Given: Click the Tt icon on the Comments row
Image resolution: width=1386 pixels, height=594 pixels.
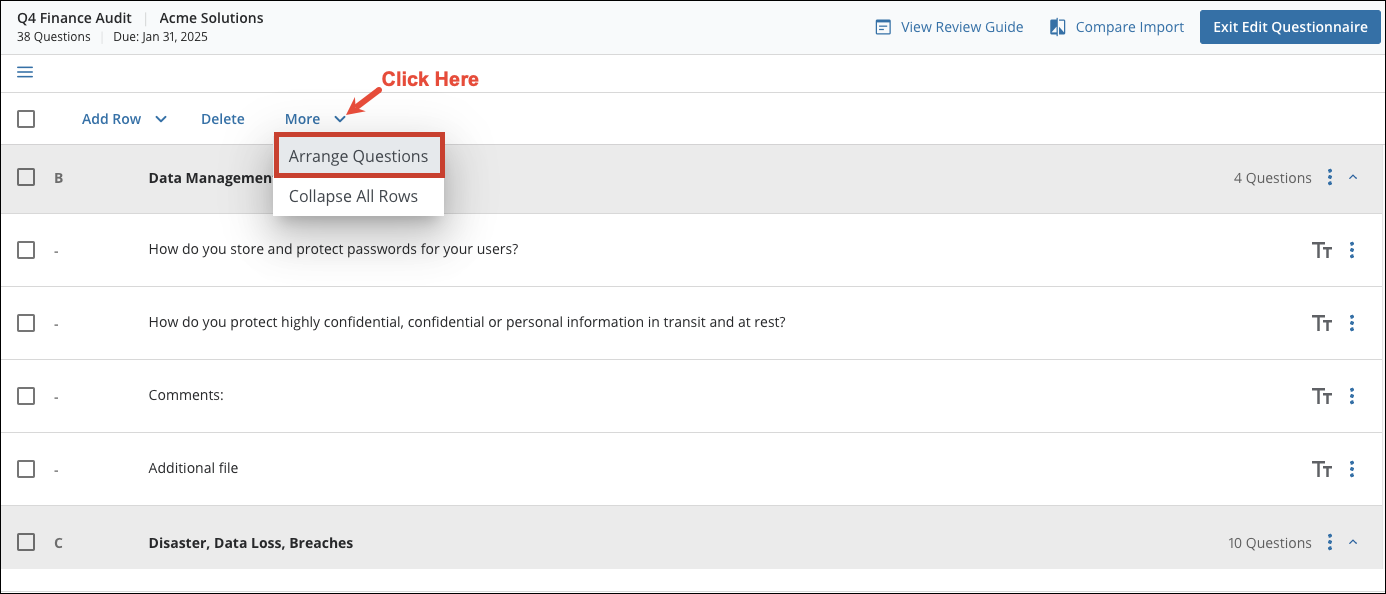Looking at the screenshot, I should coord(1322,395).
